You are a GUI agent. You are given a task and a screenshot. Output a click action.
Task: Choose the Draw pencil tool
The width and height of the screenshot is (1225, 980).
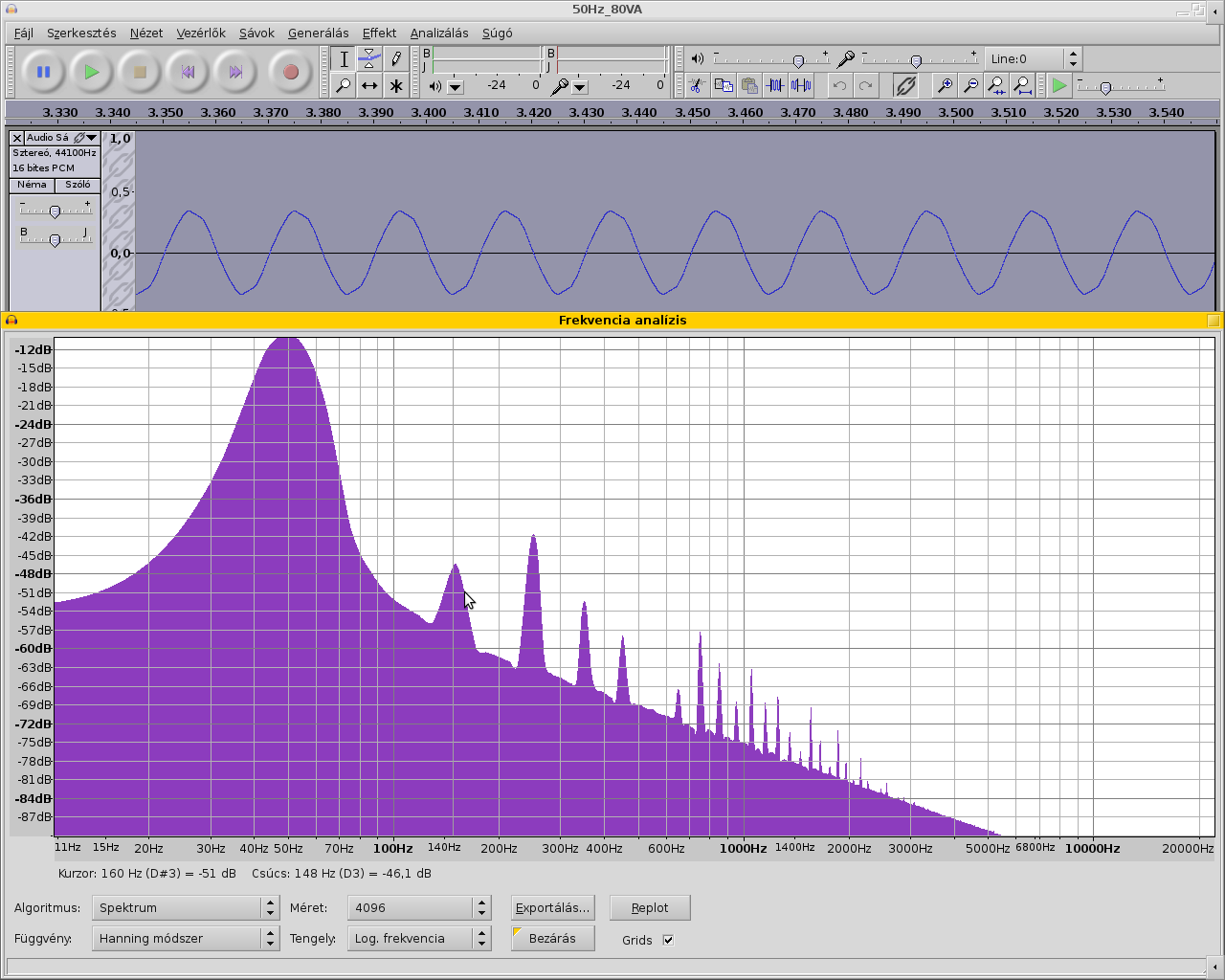(x=395, y=59)
